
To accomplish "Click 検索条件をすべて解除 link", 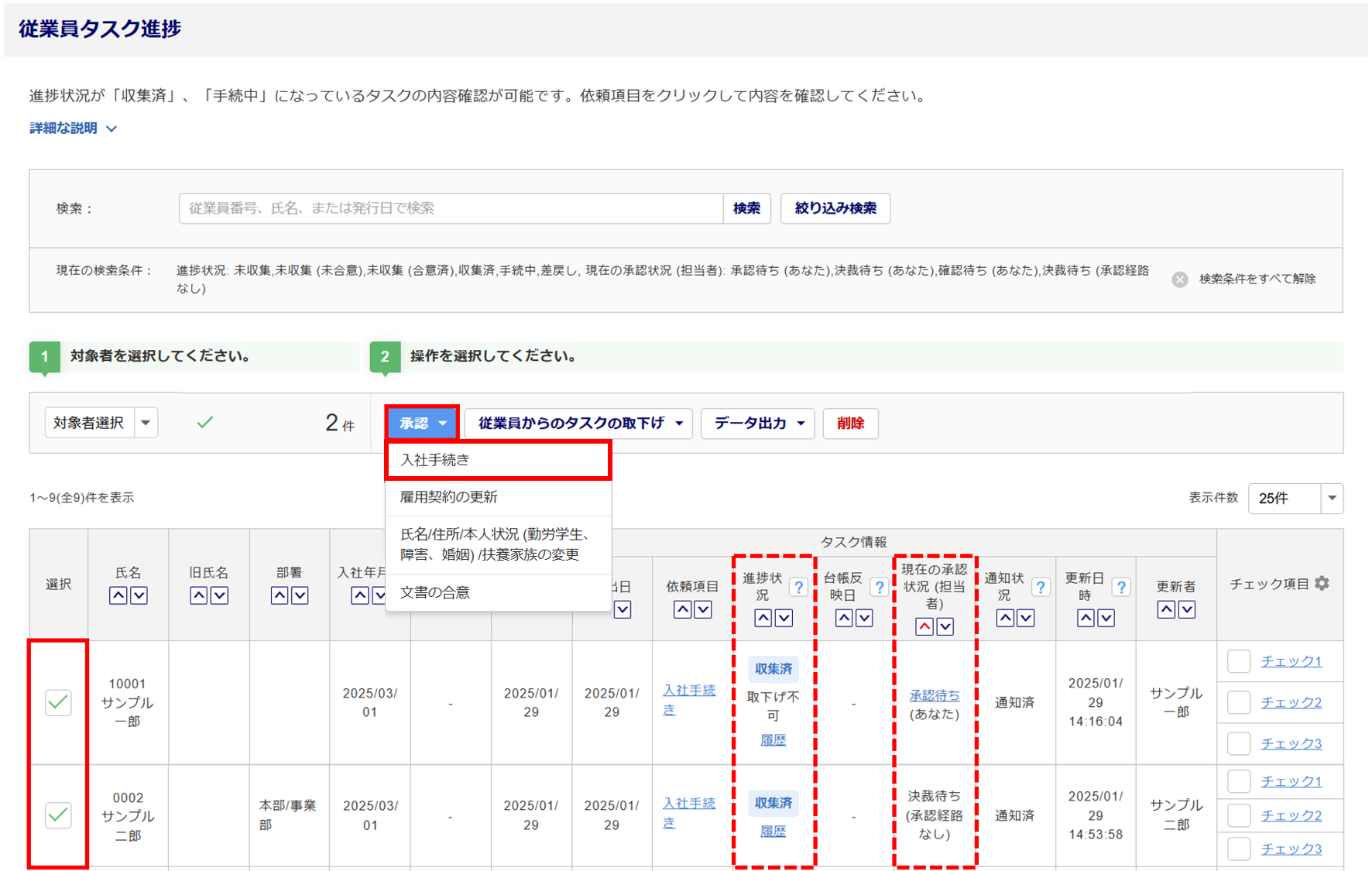I will [x=1257, y=279].
